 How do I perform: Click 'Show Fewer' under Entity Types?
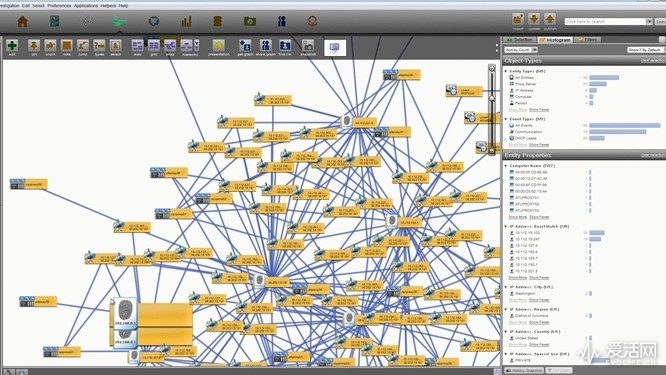click(x=539, y=110)
